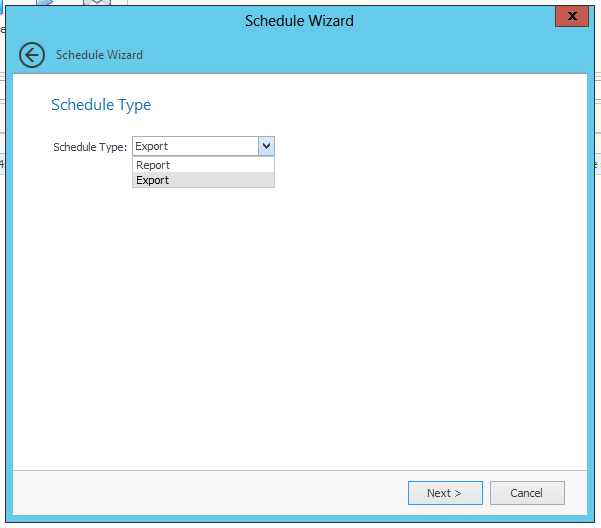Click the partially hidden envelope toolbar icon
The height and width of the screenshot is (528, 601).
[x=97, y=2]
